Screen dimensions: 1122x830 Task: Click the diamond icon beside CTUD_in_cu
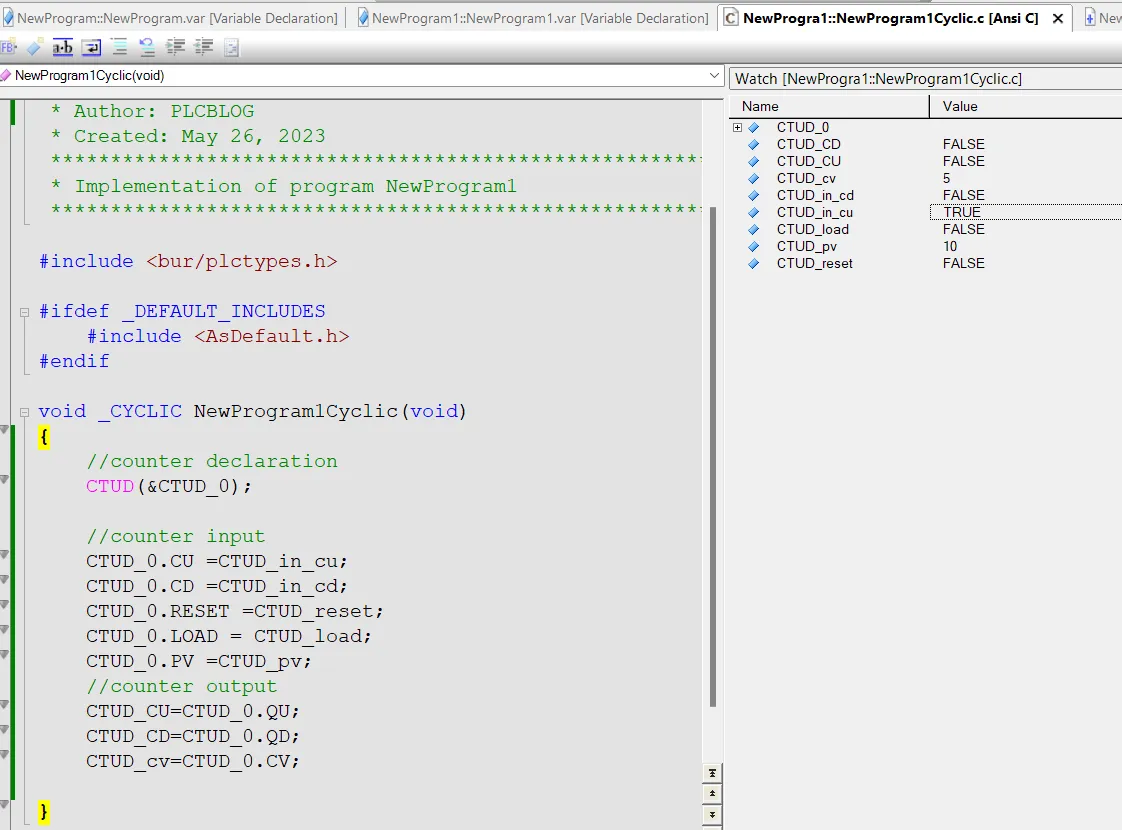point(753,213)
